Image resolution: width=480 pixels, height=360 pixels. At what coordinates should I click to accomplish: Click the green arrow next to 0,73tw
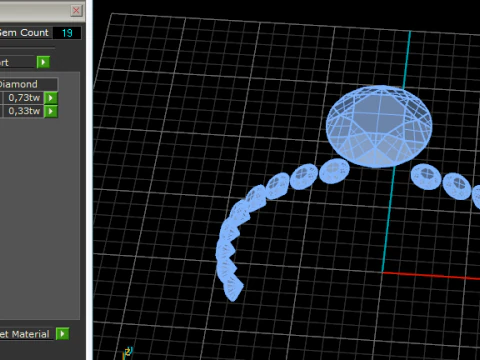pyautogui.click(x=51, y=98)
